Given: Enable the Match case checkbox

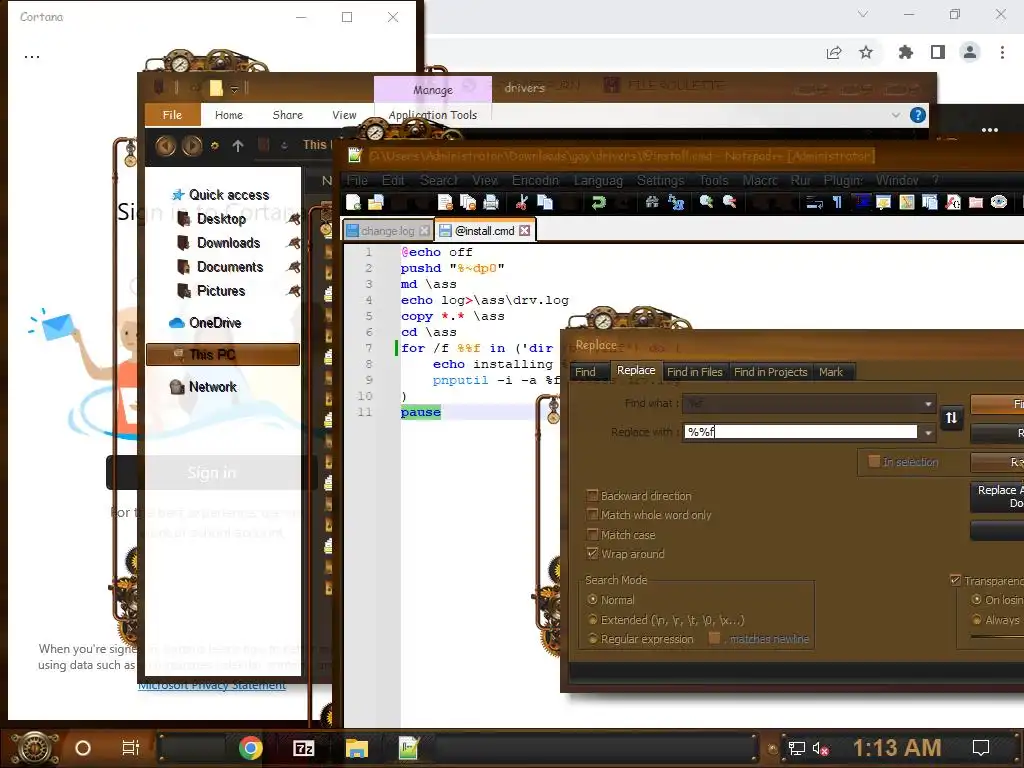Looking at the screenshot, I should click(592, 534).
